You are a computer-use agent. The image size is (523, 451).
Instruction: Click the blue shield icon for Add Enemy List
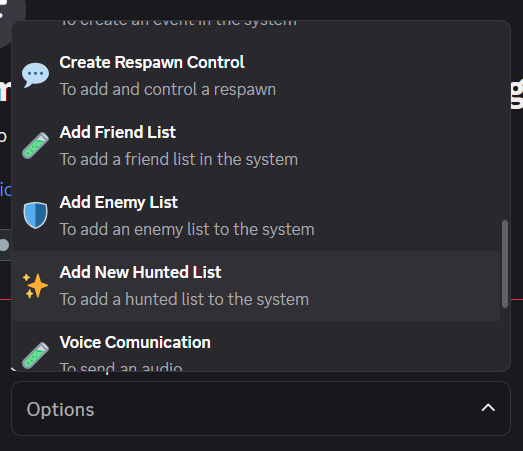[35, 215]
